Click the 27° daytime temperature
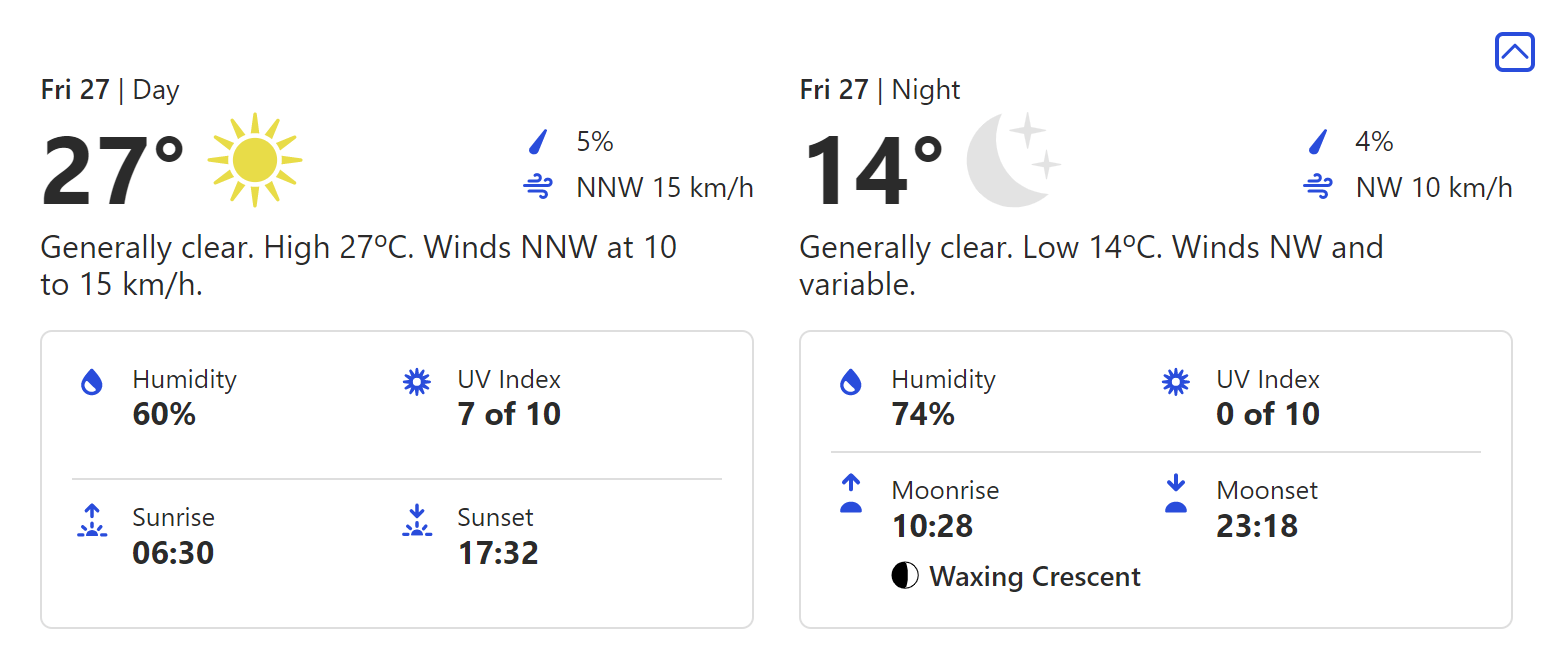Viewport: 1560px width, 648px height. (112, 172)
